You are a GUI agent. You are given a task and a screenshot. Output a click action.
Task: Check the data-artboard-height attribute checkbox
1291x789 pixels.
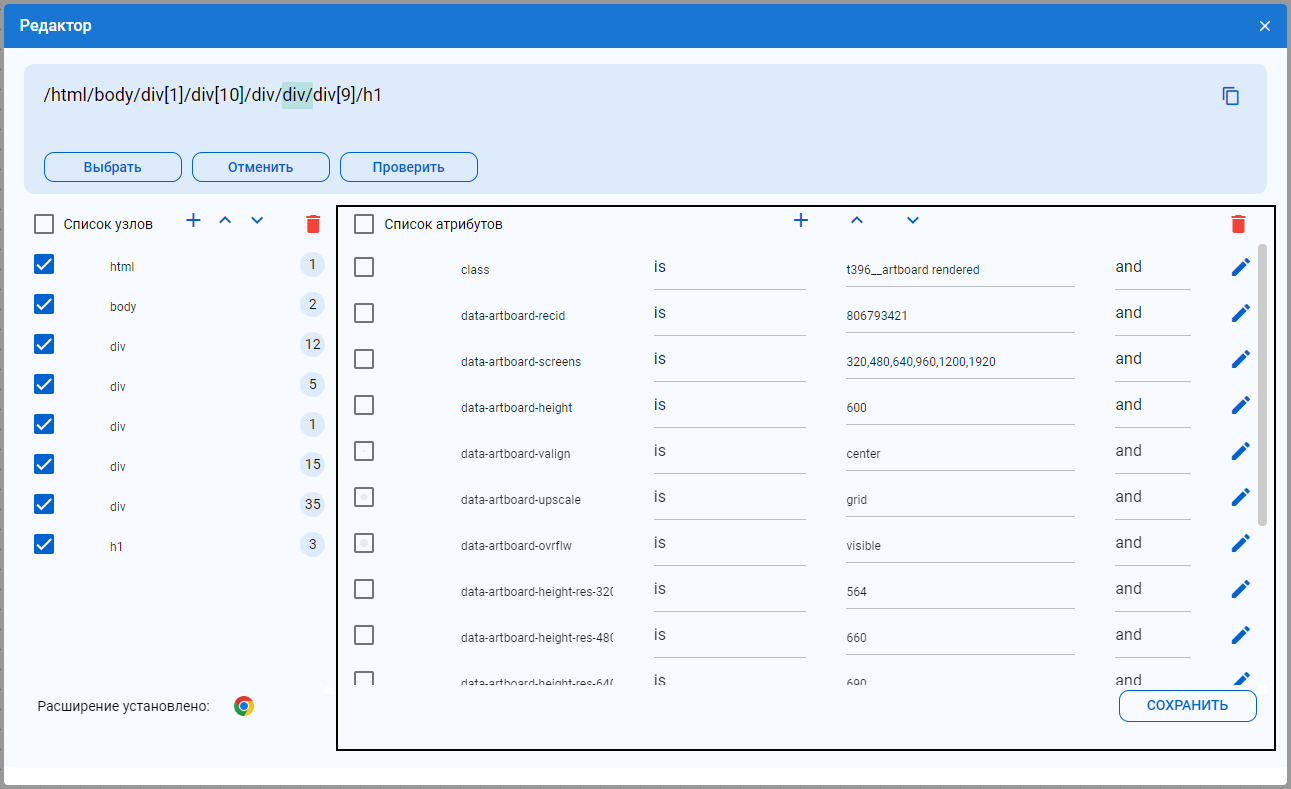(x=364, y=405)
